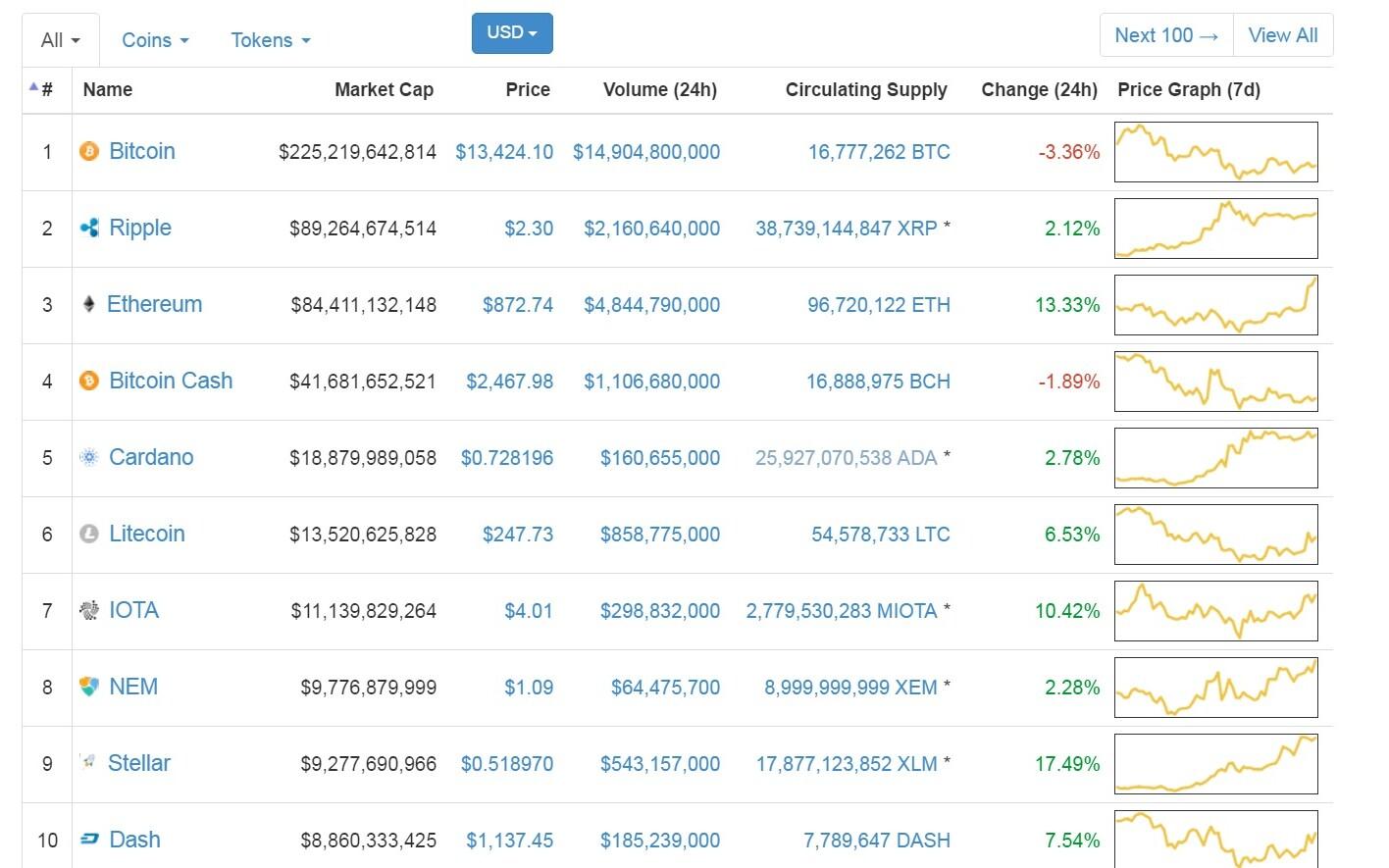Click Dash volume $185,239,000
1389x868 pixels.
pyautogui.click(x=660, y=841)
